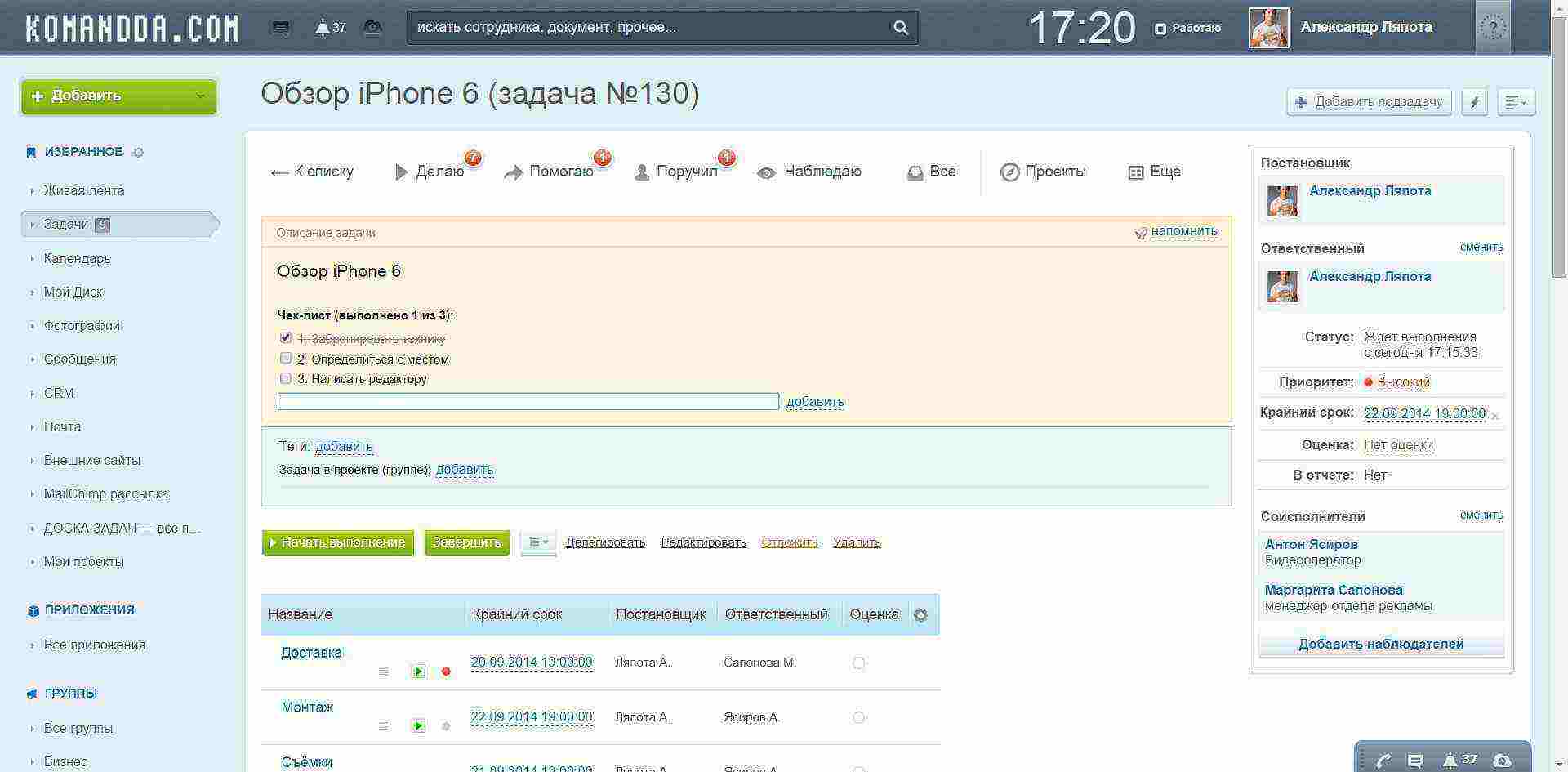
Task: Uncheck checklist item 1 Забронировать технику
Action: tap(285, 337)
